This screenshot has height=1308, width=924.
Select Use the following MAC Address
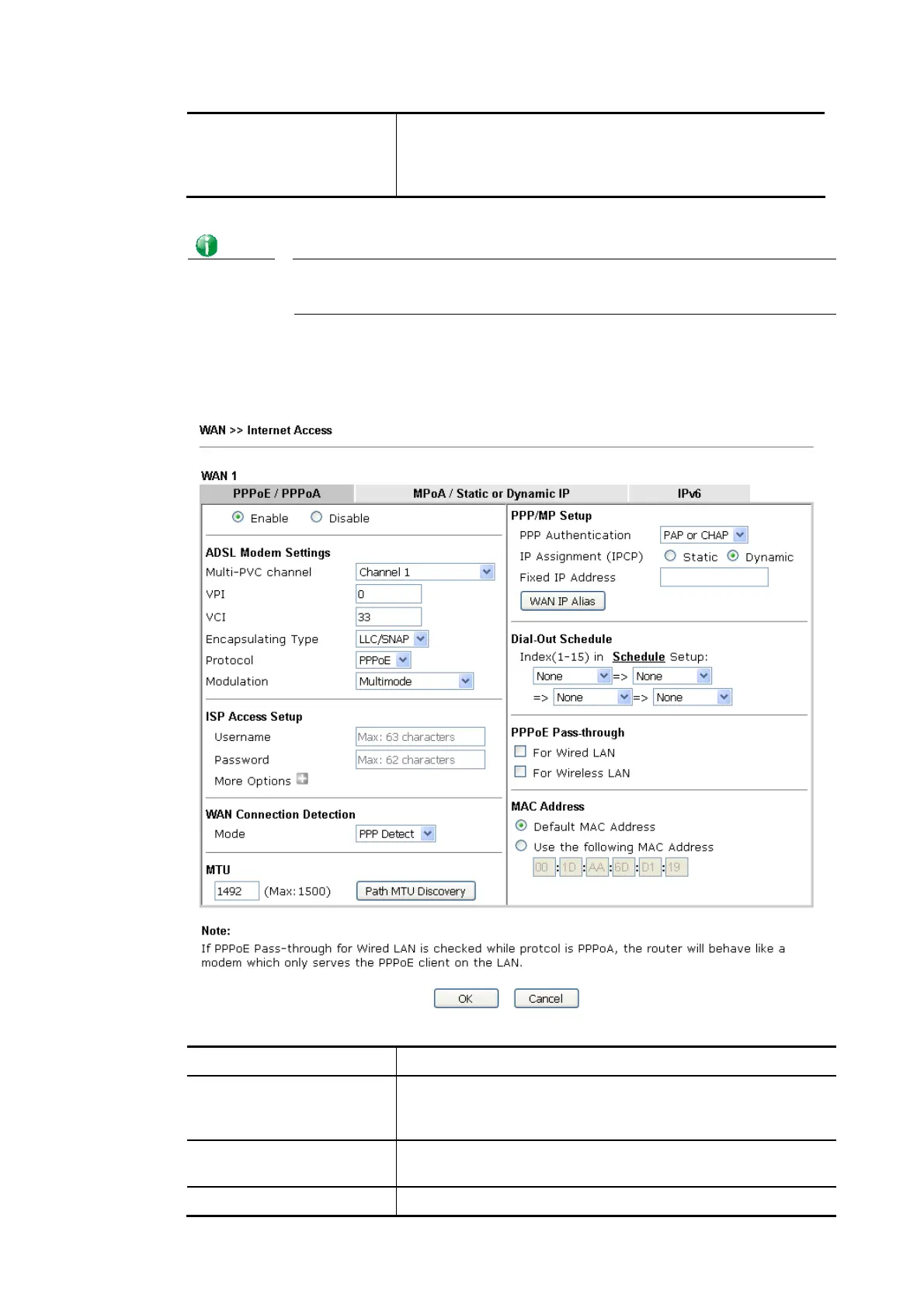[521, 846]
